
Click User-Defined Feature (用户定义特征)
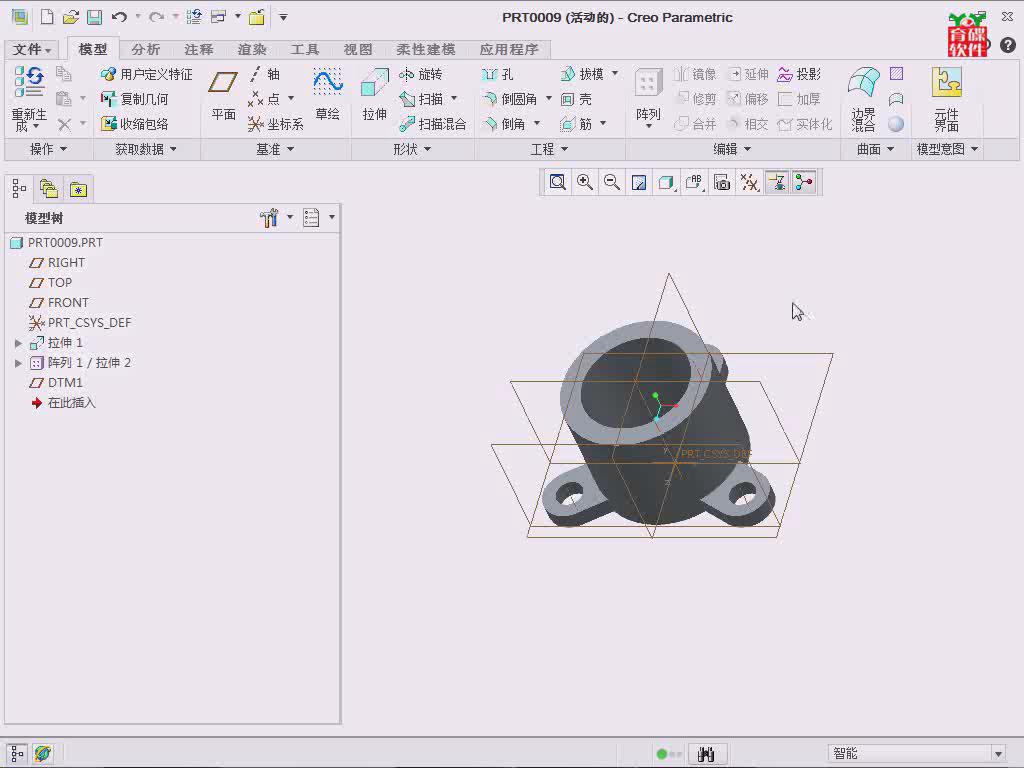click(x=146, y=74)
